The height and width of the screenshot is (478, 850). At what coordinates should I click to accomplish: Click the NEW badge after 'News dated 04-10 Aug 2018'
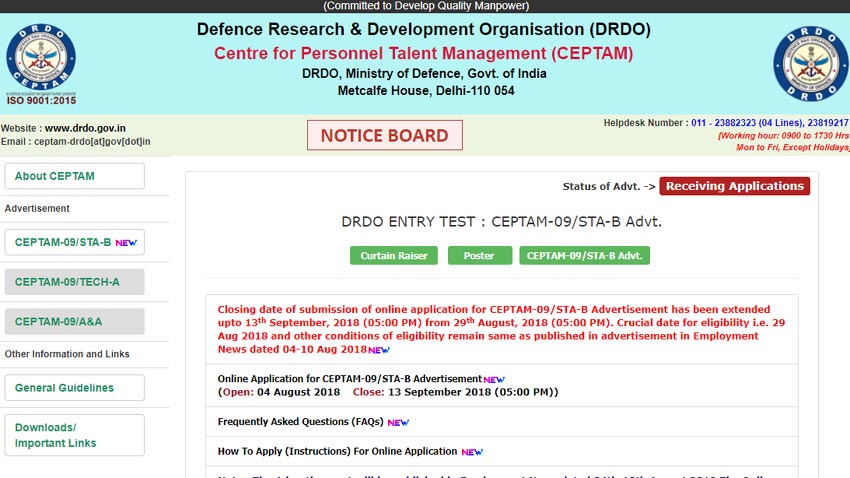click(379, 350)
